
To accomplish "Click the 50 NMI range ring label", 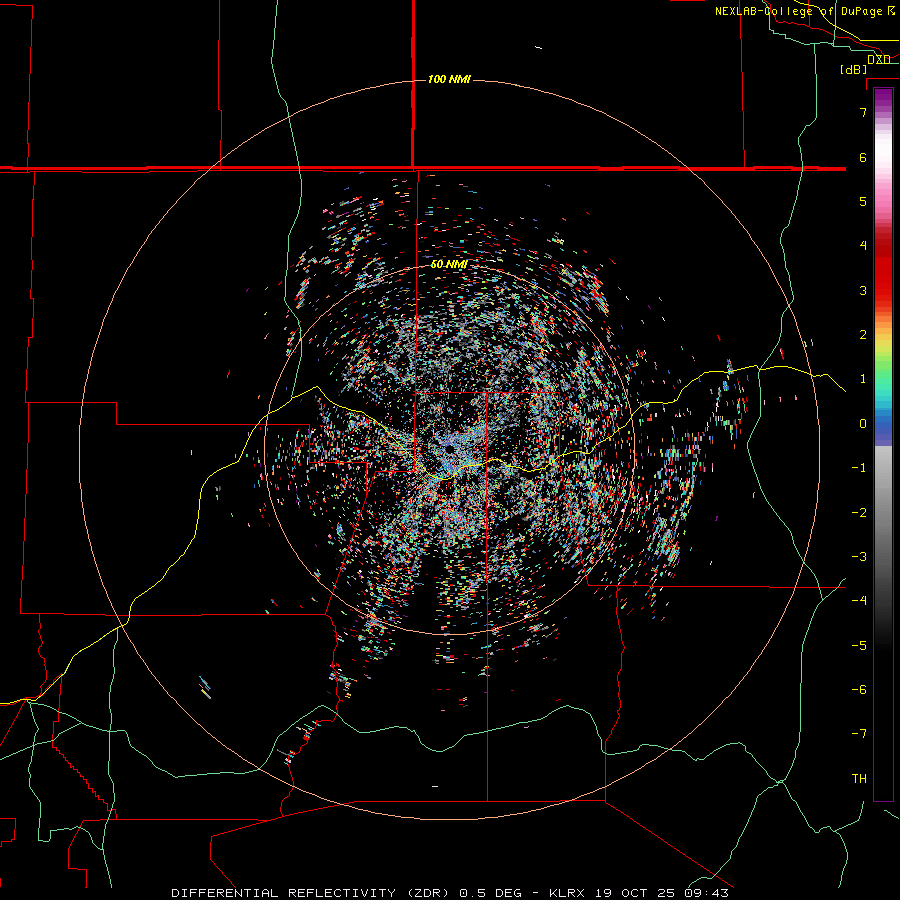I will (449, 264).
